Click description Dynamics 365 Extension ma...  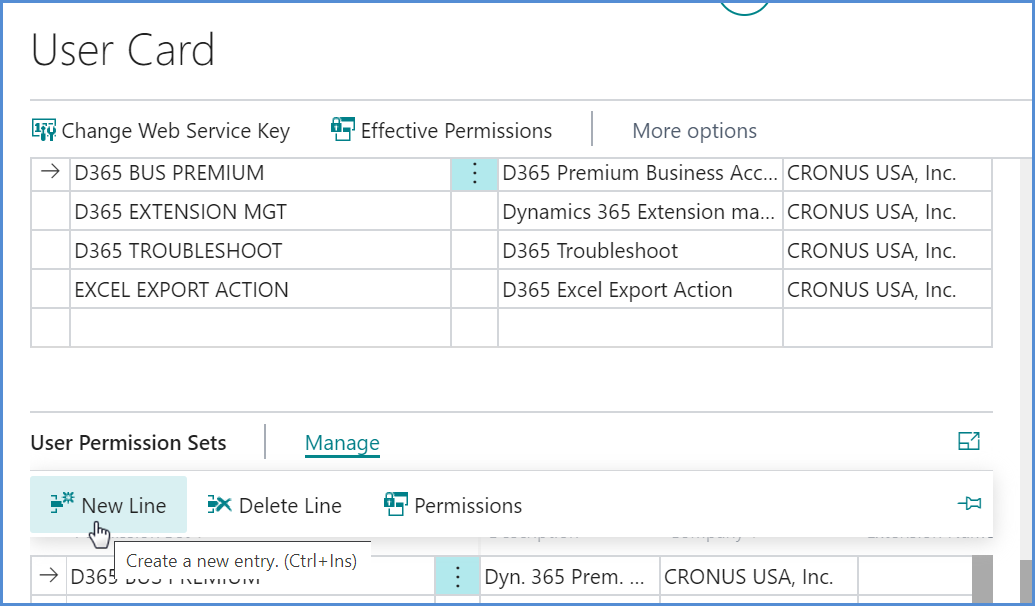pyautogui.click(x=640, y=212)
